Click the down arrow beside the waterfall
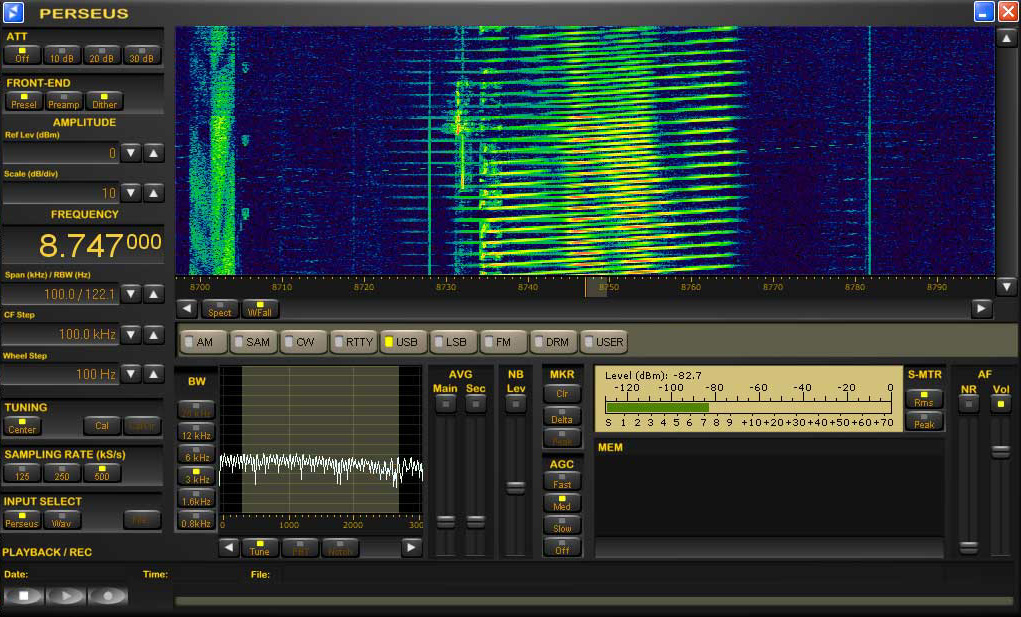Viewport: 1021px width, 617px height. click(x=1006, y=286)
